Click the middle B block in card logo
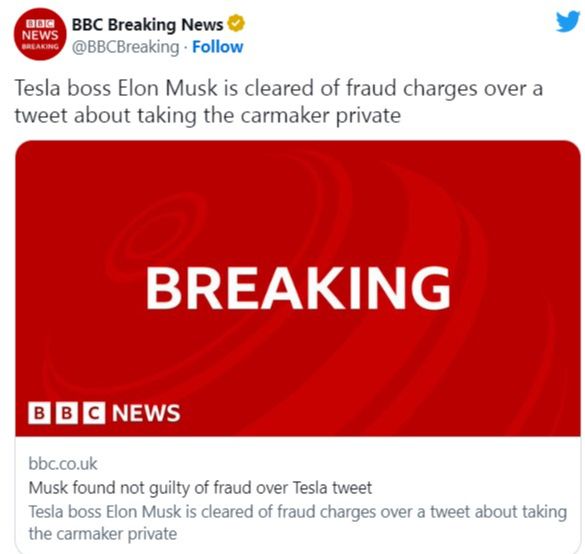Image resolution: width=585 pixels, height=554 pixels. pos(67,413)
